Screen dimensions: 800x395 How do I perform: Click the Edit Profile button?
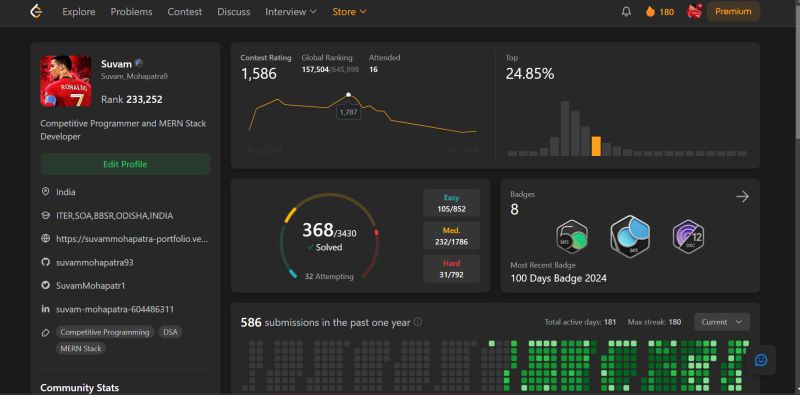tap(125, 164)
